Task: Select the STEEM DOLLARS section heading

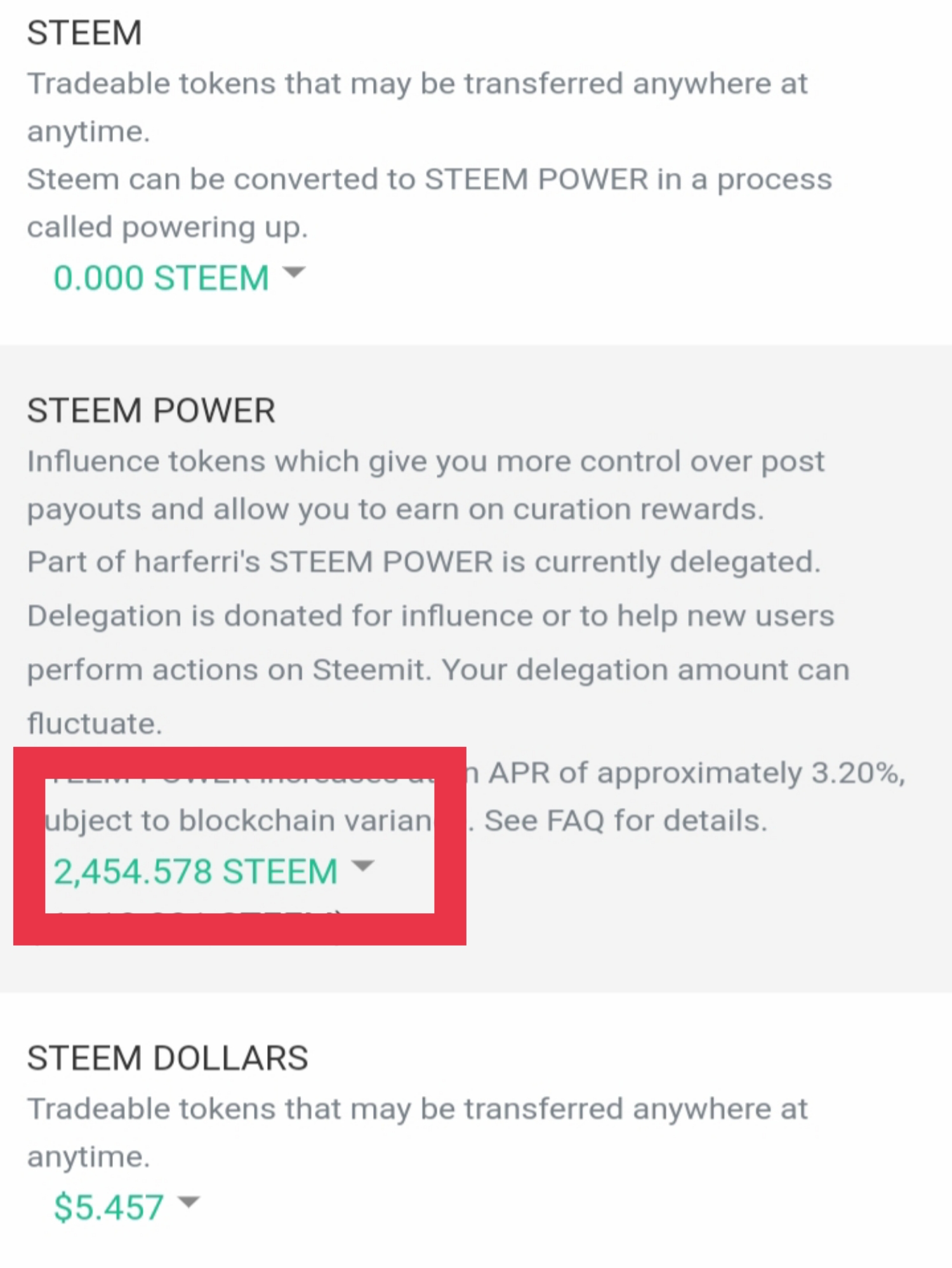Action: pyautogui.click(x=168, y=1058)
